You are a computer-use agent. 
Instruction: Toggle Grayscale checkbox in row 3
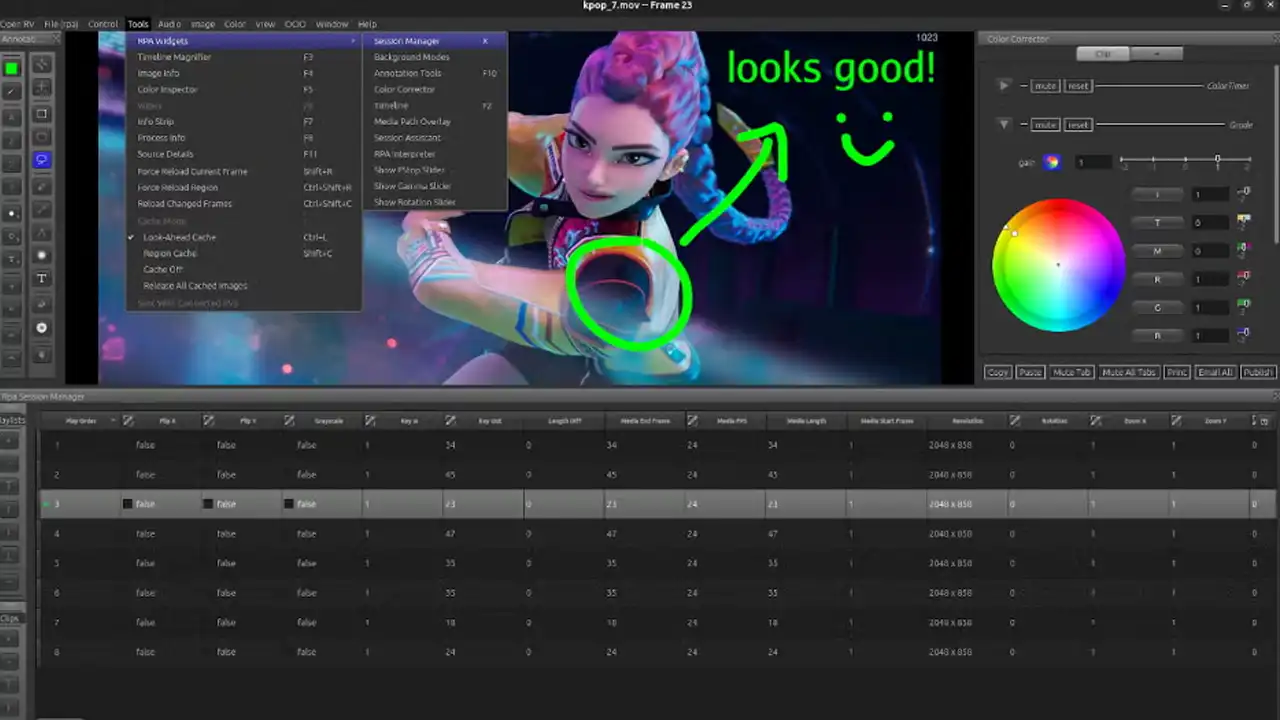pyautogui.click(x=289, y=504)
